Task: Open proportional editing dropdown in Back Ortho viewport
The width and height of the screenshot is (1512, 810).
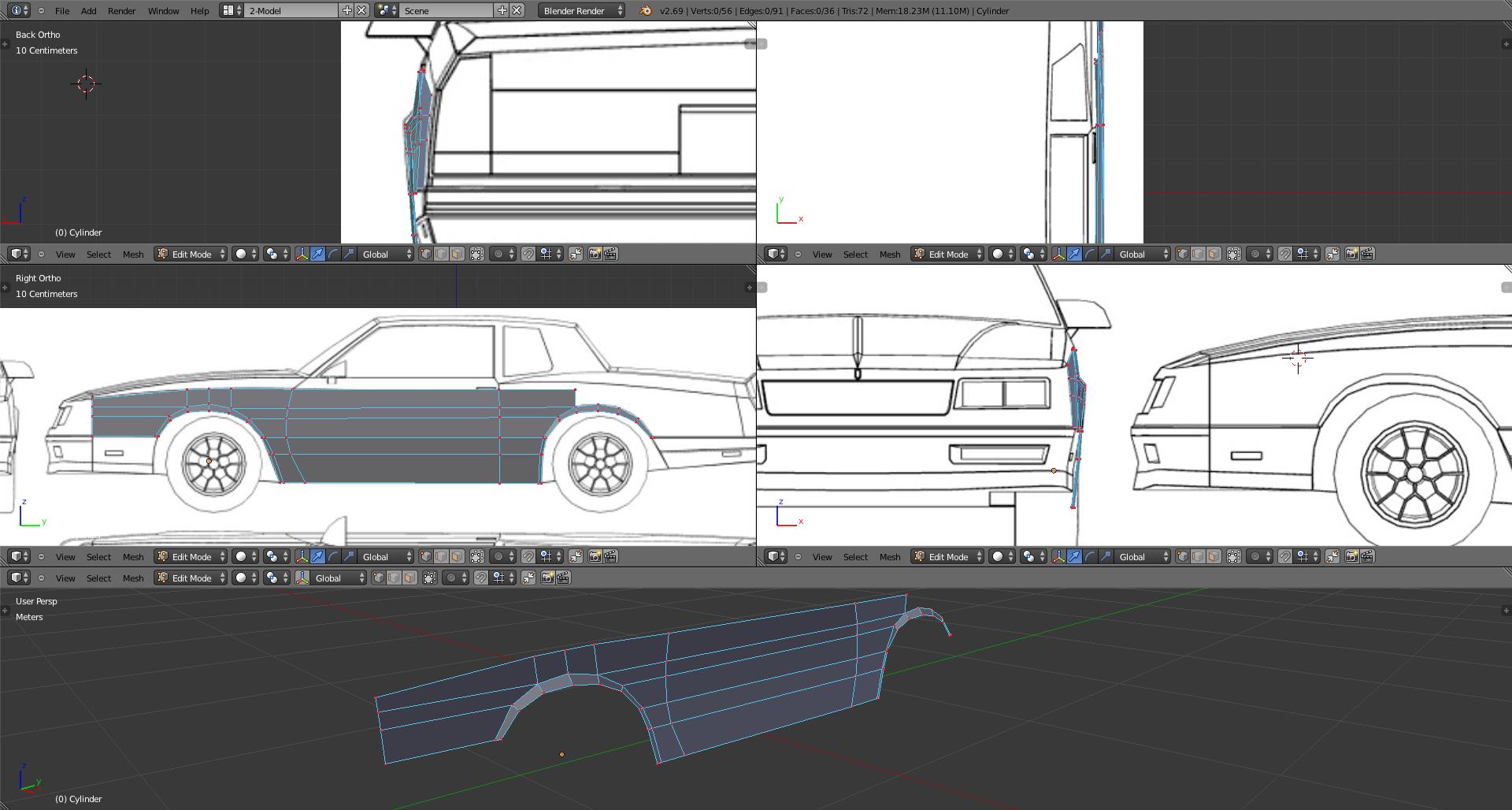Action: tap(502, 254)
